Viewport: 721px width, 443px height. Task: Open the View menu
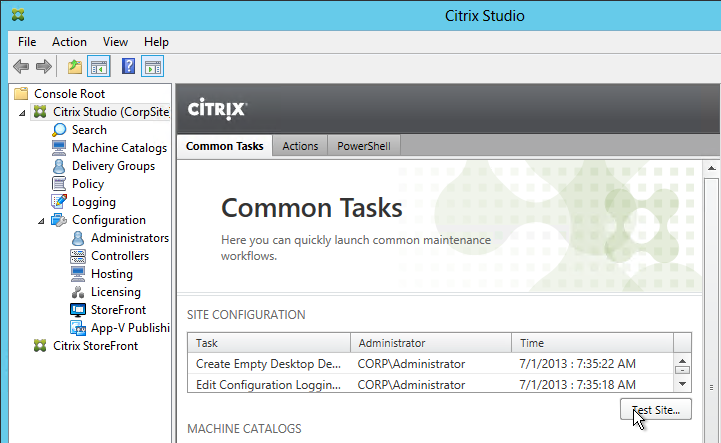[115, 42]
